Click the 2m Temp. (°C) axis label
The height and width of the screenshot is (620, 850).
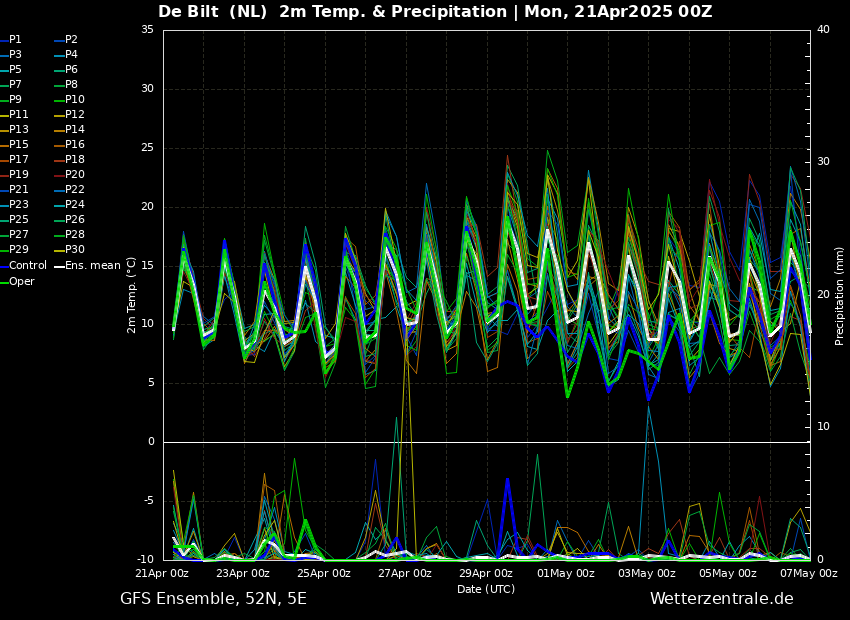[x=132, y=294]
